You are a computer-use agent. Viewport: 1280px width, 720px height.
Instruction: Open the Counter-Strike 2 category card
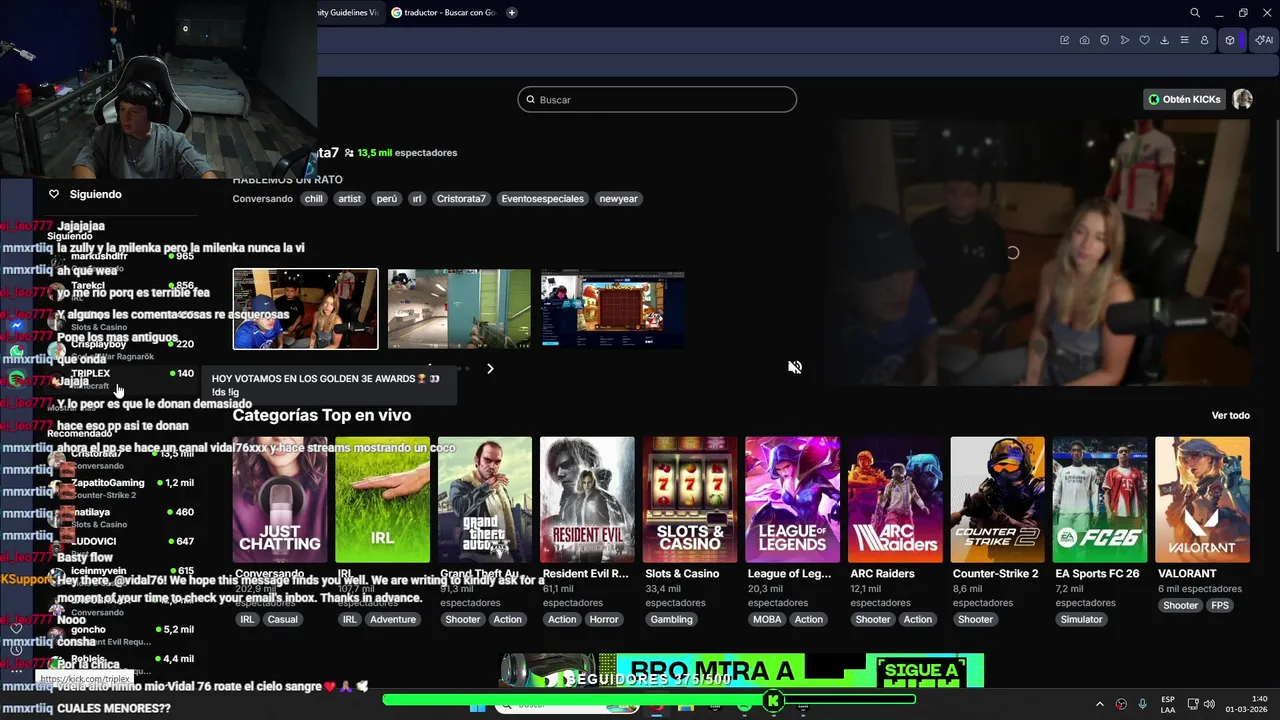tap(997, 500)
